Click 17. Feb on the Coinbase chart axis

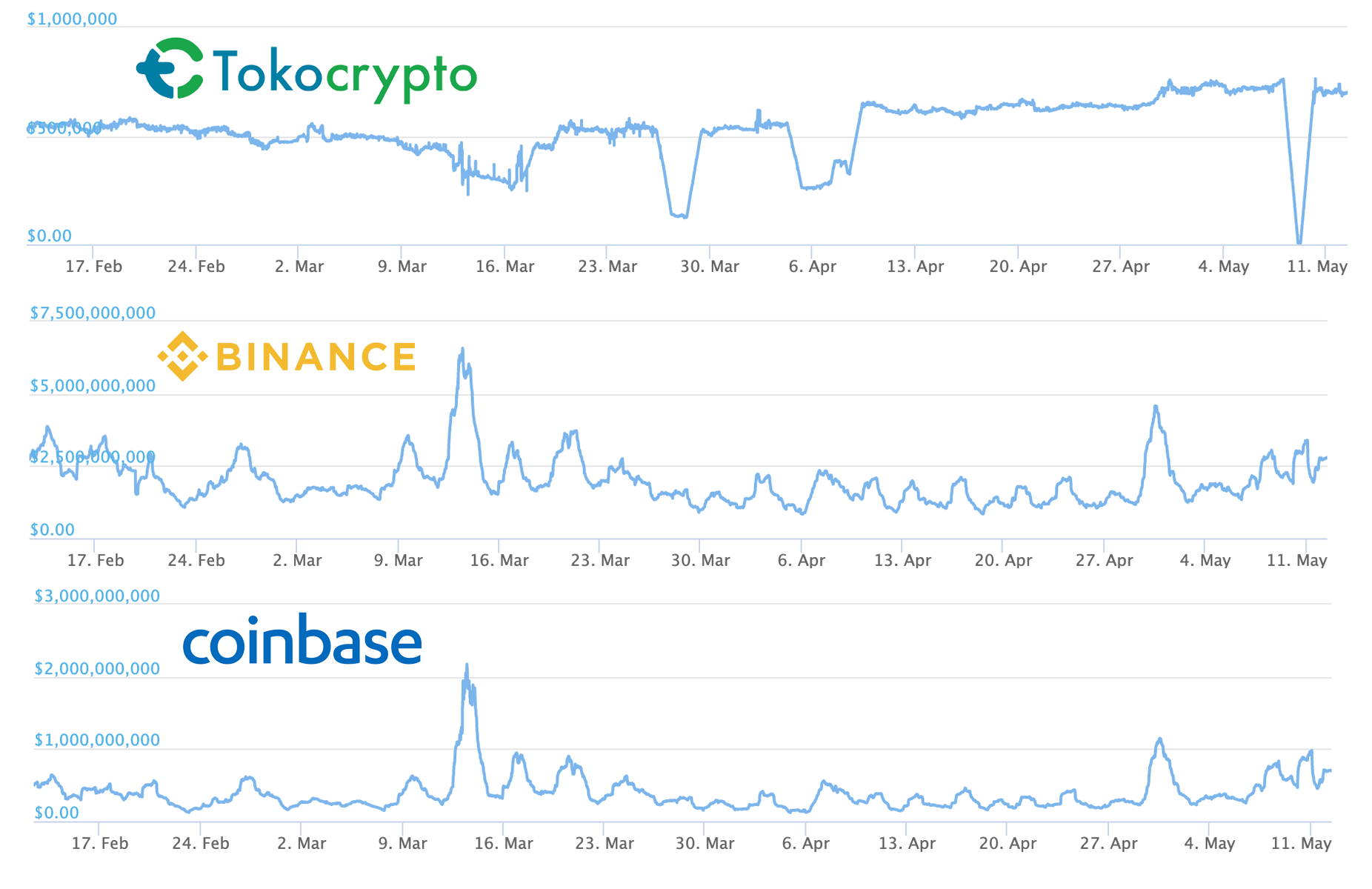pos(100,844)
